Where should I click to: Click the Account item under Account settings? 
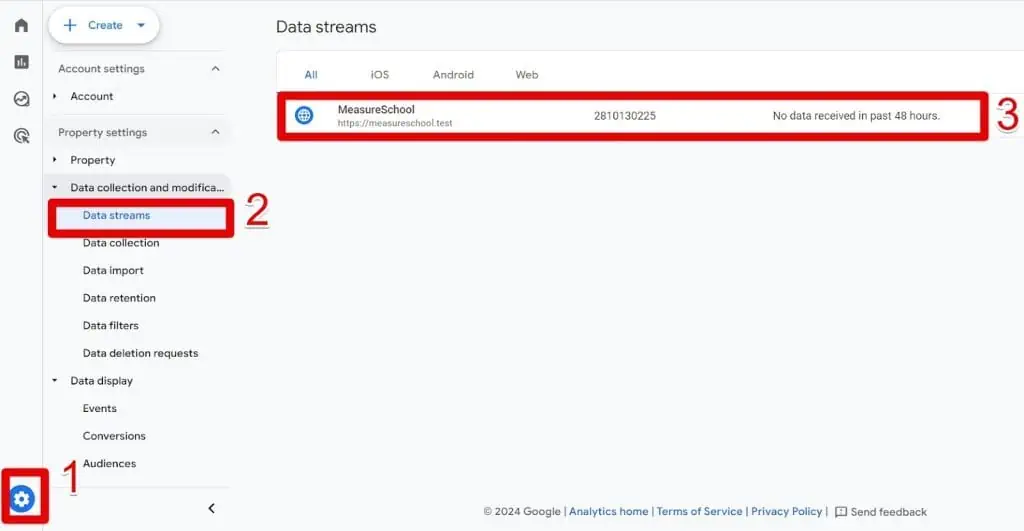[91, 96]
